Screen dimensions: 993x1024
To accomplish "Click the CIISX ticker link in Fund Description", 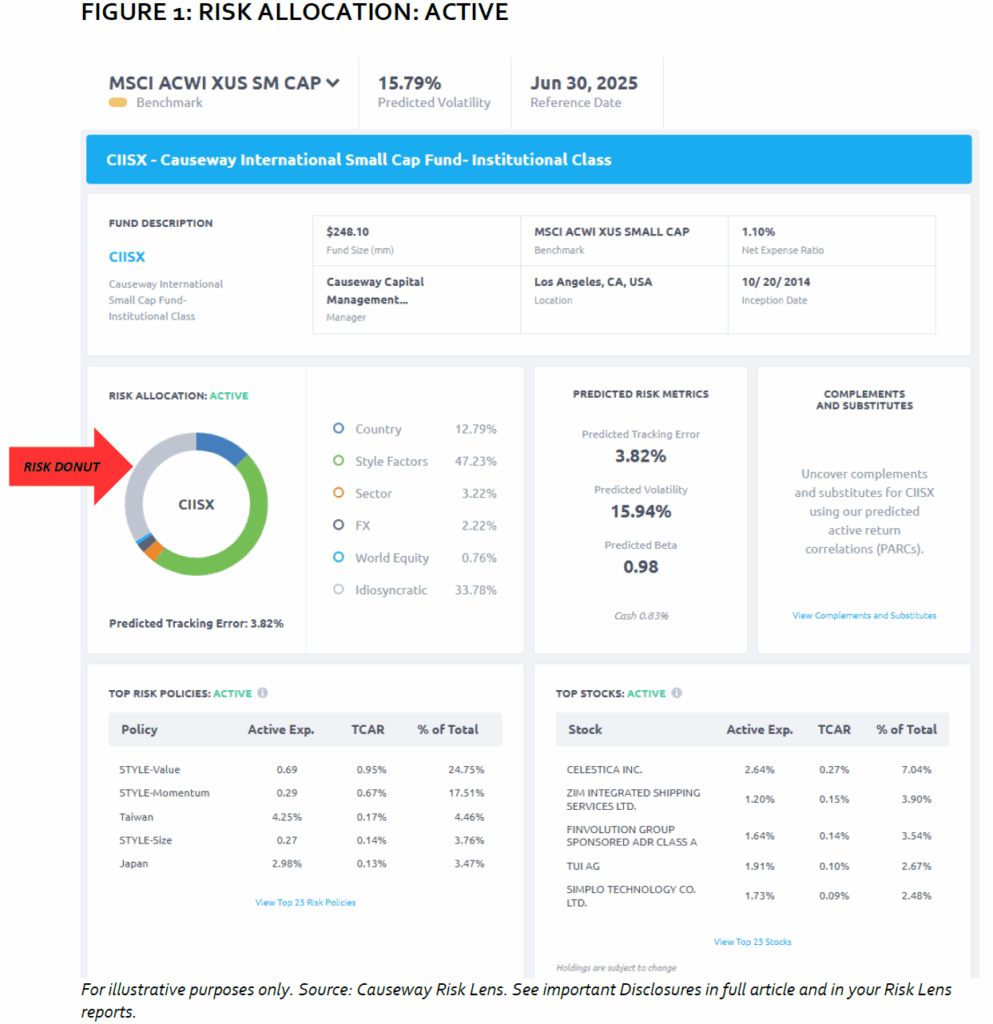I will point(127,257).
